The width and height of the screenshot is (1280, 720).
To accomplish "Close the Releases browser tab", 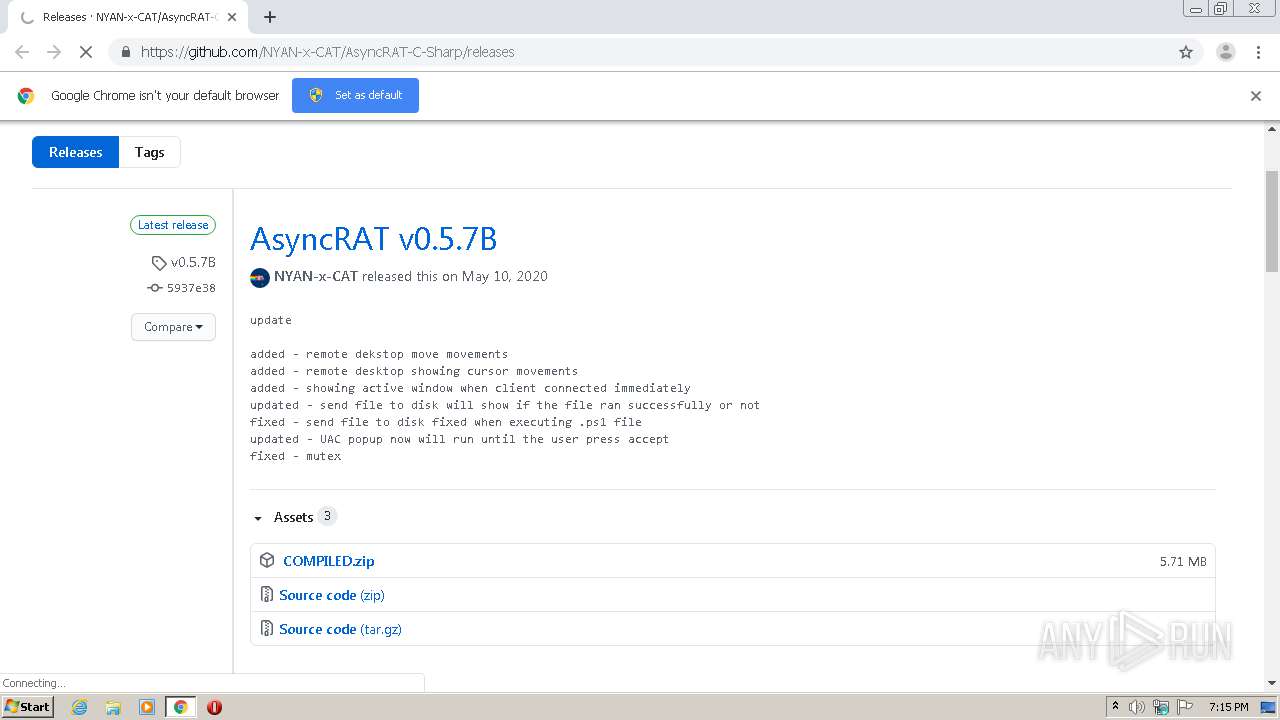I will click(x=231, y=17).
